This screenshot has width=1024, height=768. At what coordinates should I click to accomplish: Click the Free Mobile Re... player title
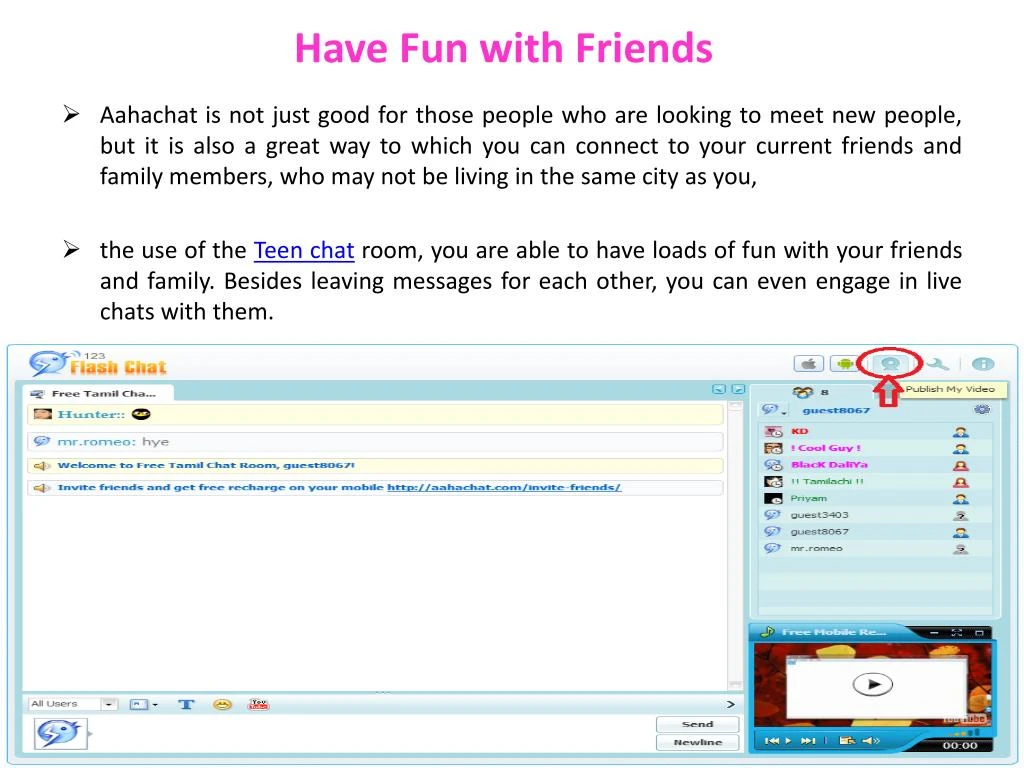[x=833, y=632]
